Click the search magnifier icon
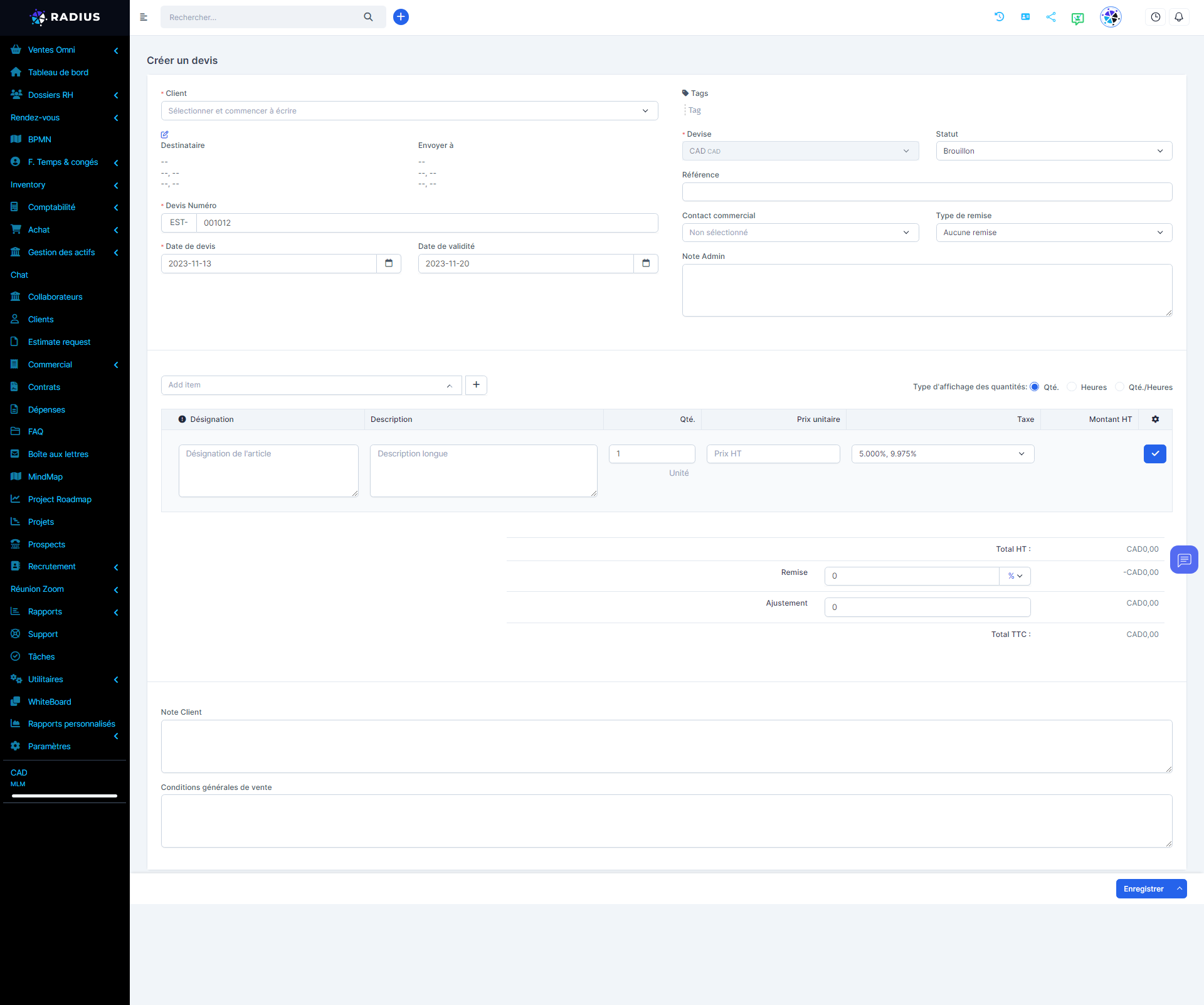 (368, 17)
